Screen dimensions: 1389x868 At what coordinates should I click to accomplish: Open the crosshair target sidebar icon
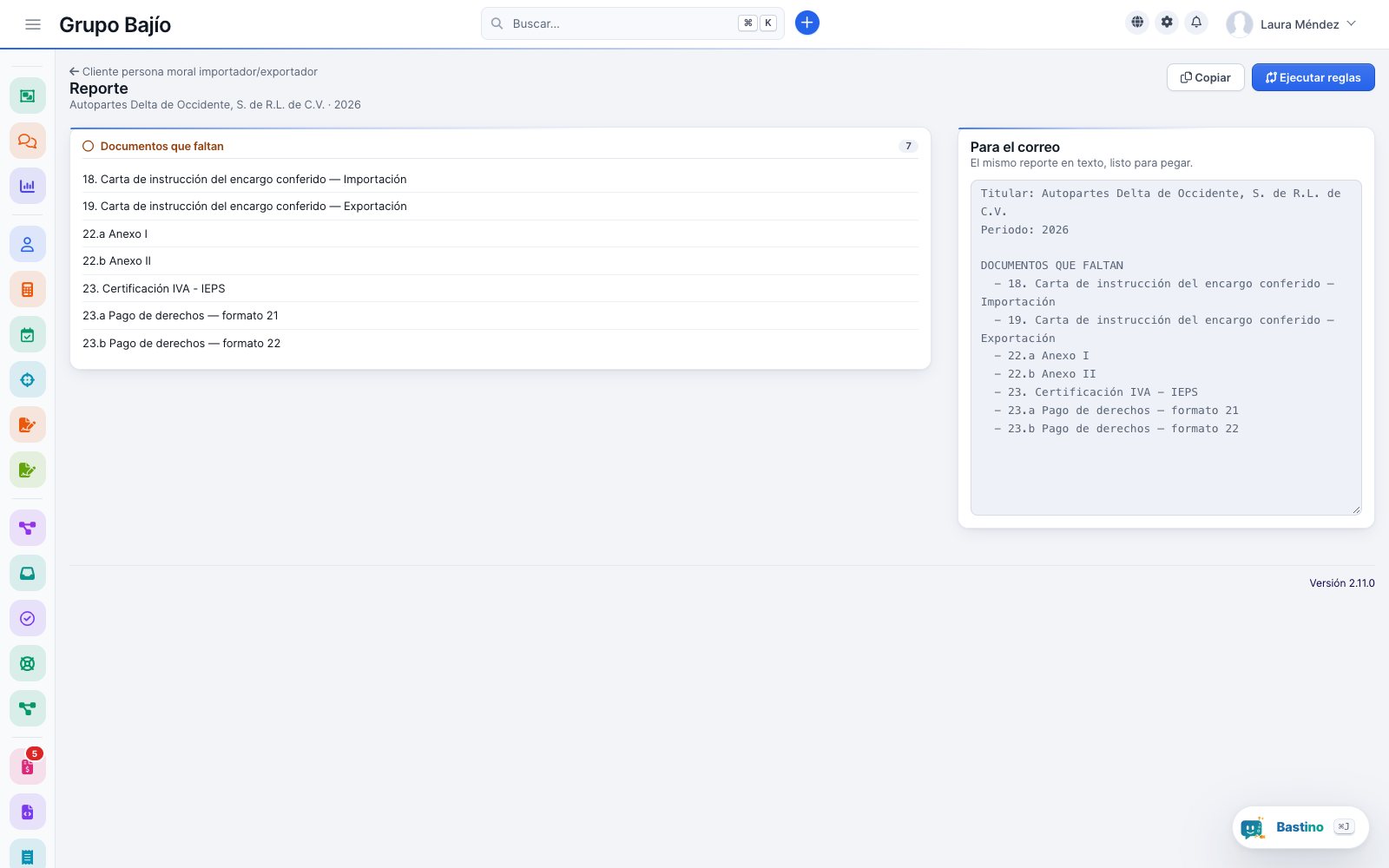[28, 379]
